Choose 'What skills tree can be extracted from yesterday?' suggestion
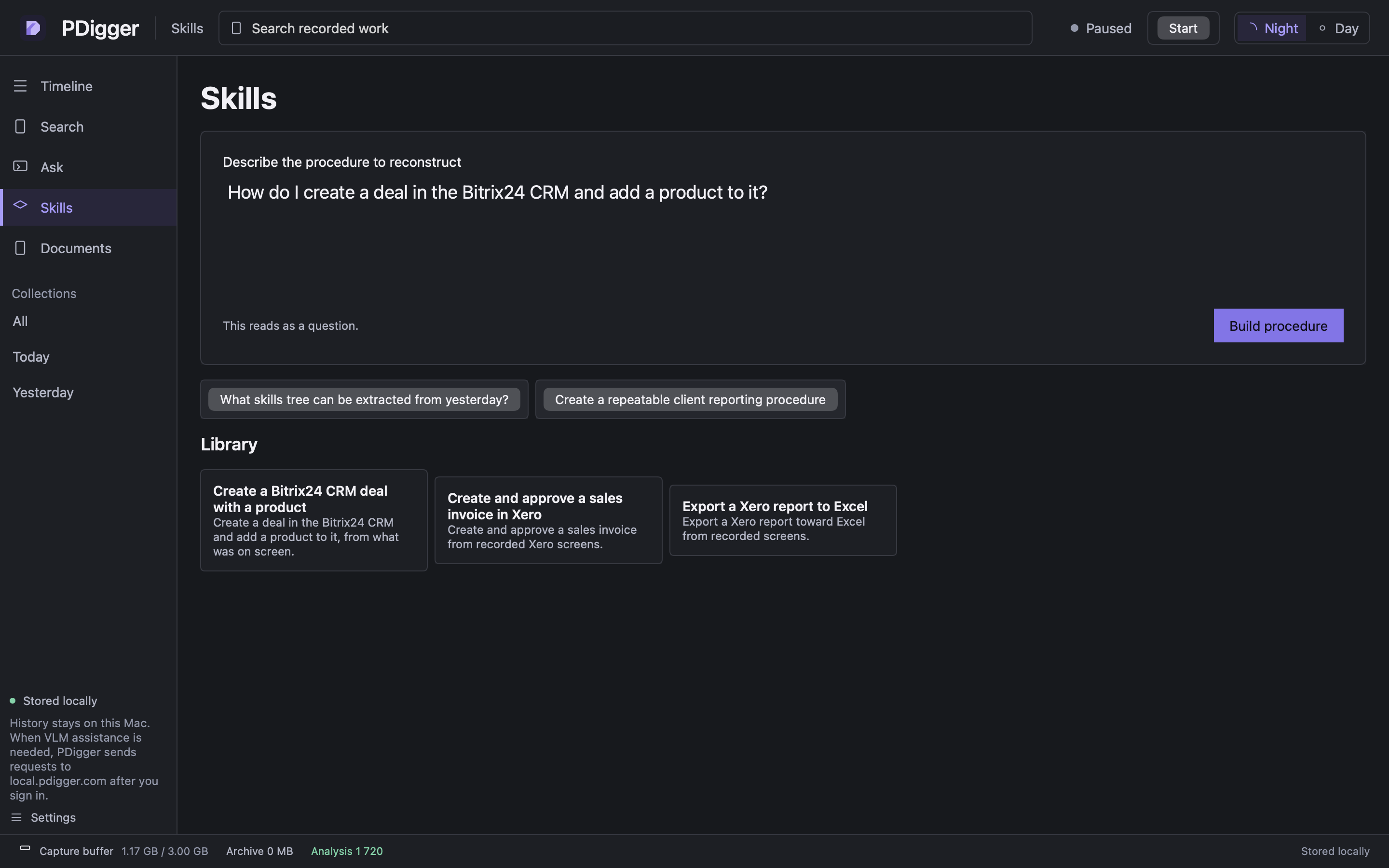This screenshot has width=1389, height=868. [364, 399]
